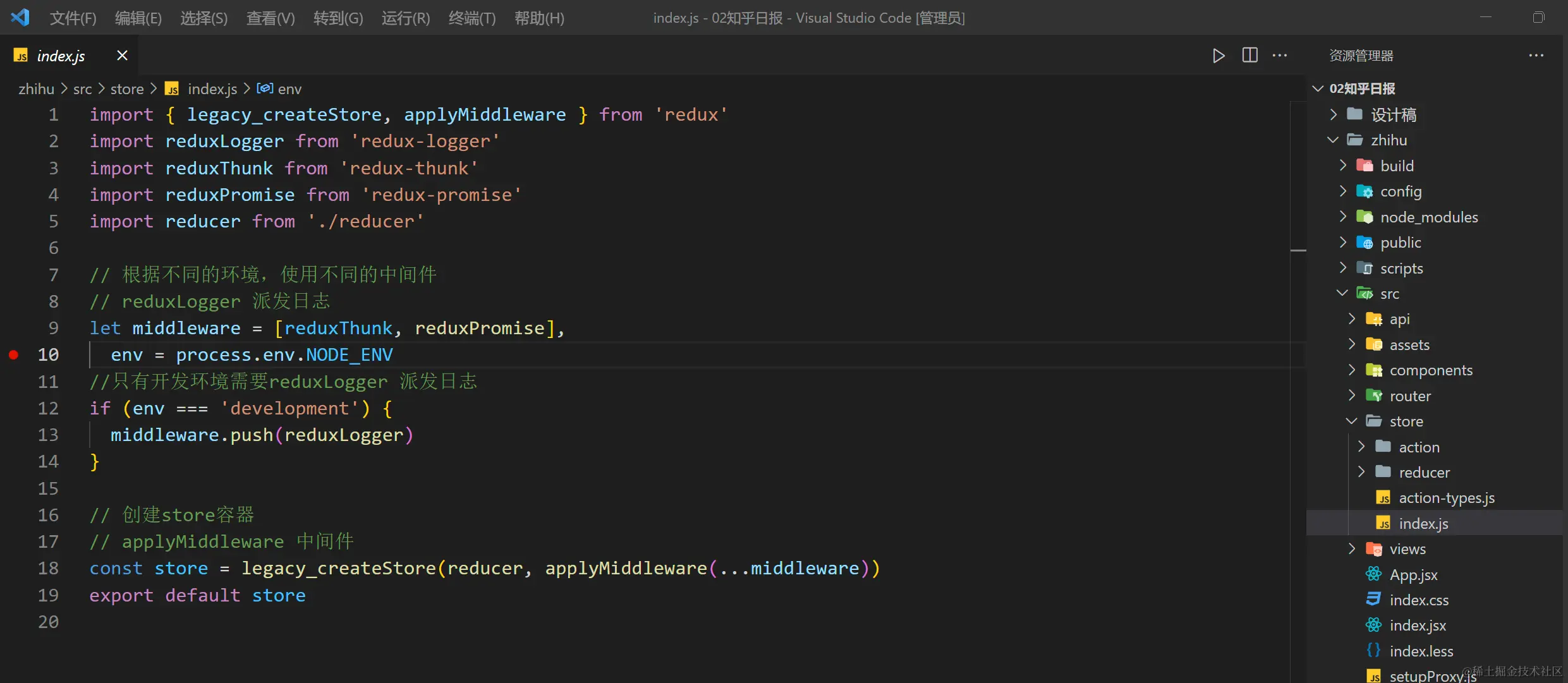Image resolution: width=1568 pixels, height=683 pixels.
Task: Select the index.js editor tab
Action: pos(61,56)
